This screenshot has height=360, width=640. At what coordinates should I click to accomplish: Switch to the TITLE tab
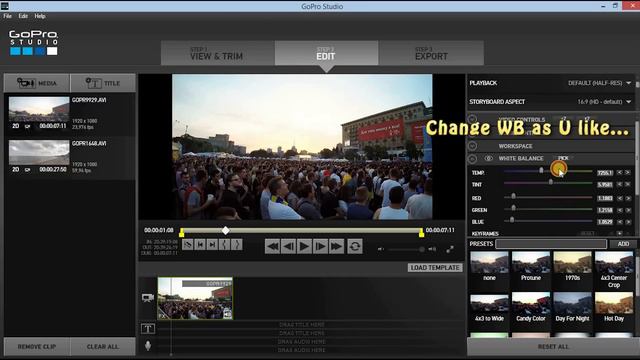(x=103, y=83)
